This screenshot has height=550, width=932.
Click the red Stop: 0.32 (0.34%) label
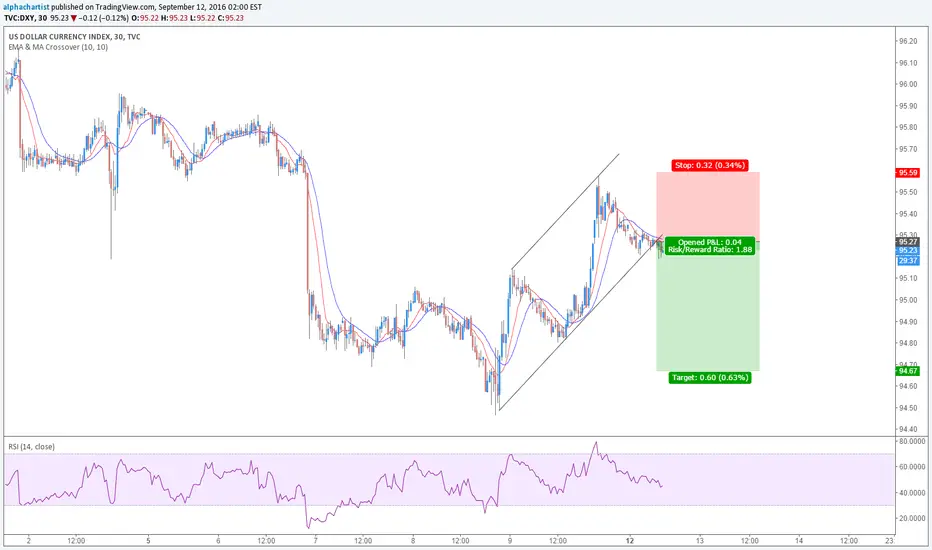click(x=710, y=165)
